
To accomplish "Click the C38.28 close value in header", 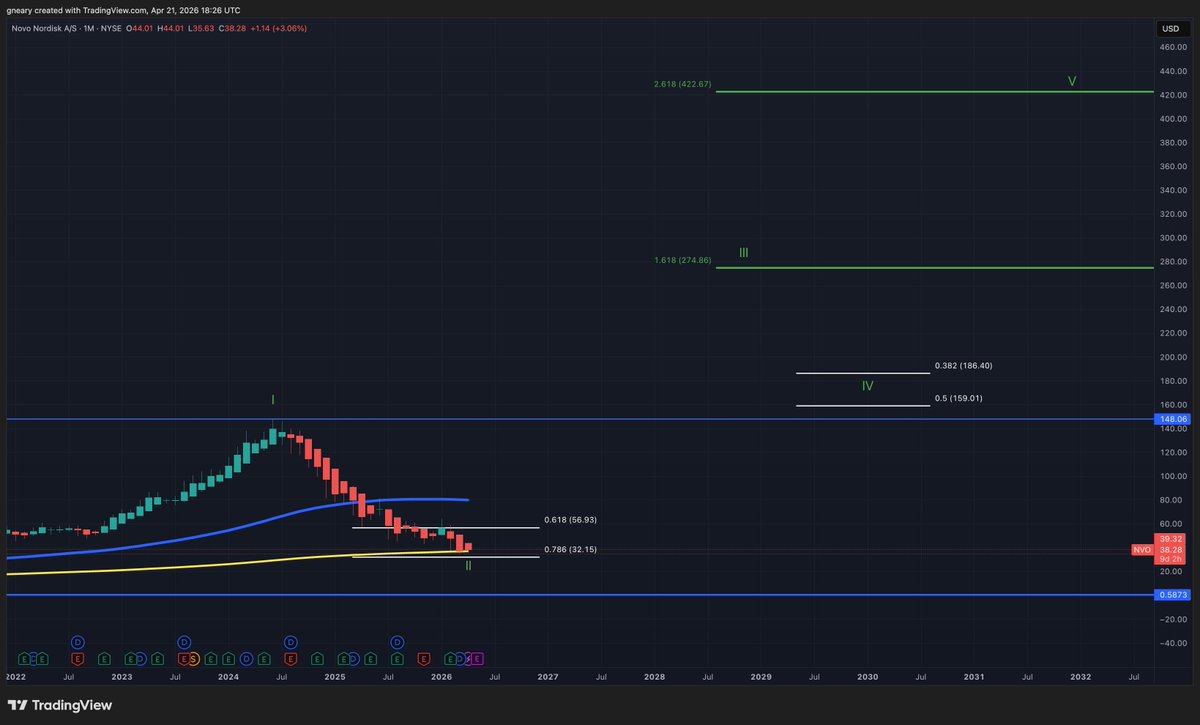I will click(x=231, y=28).
